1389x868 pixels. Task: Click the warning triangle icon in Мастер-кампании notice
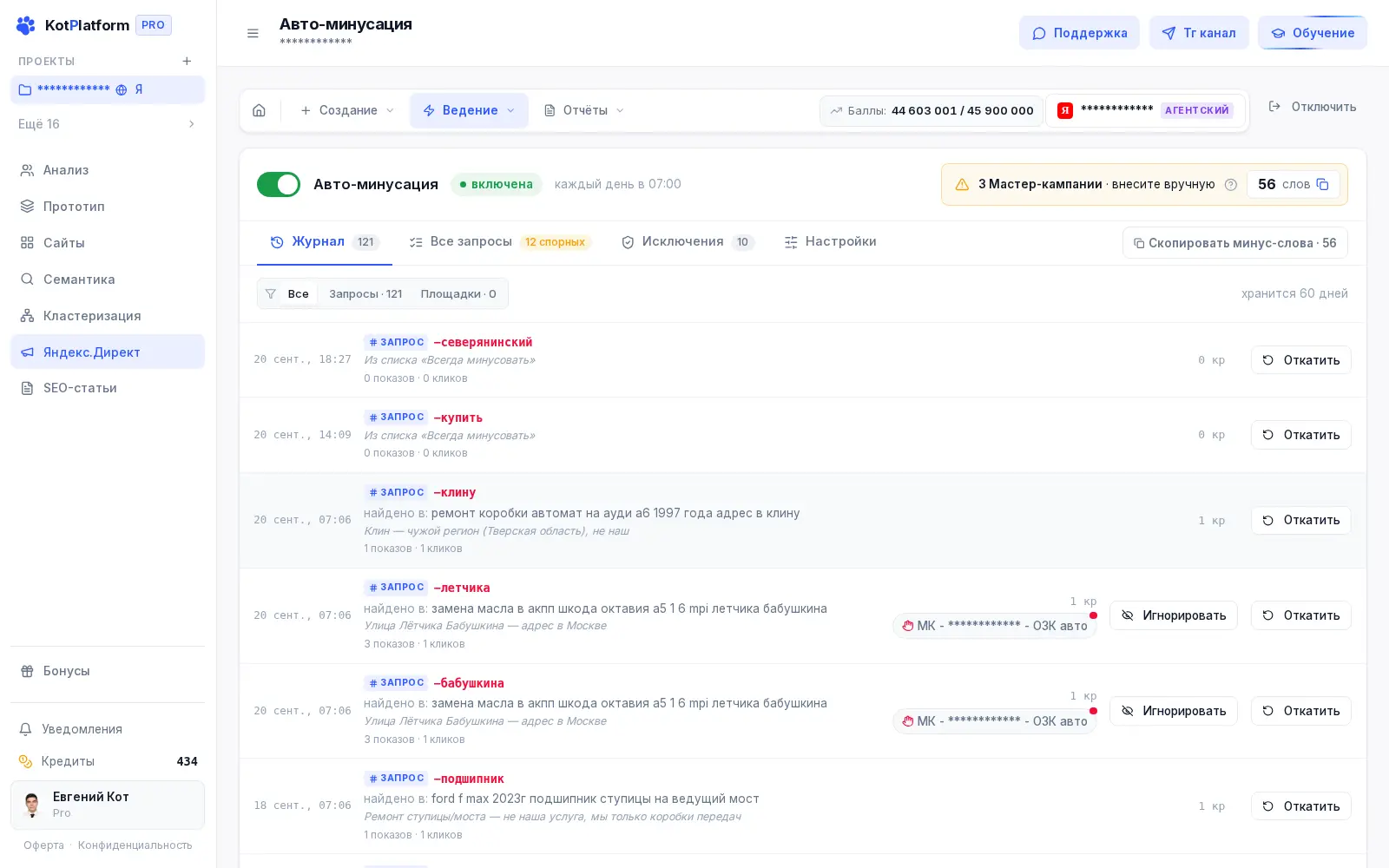pos(962,184)
